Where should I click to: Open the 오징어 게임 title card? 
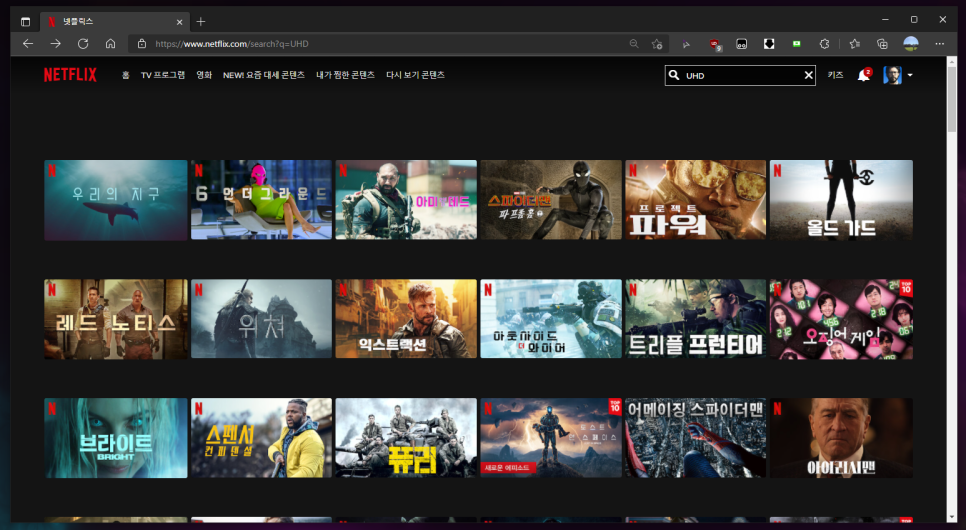pos(842,319)
